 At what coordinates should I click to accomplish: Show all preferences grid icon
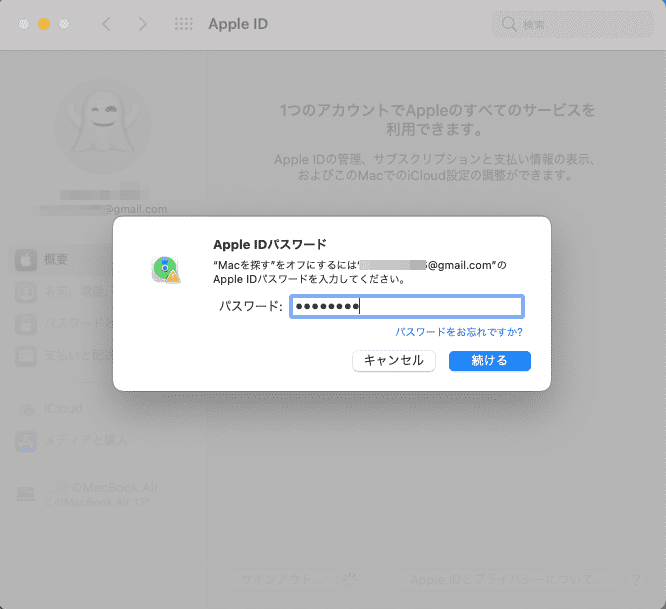183,24
